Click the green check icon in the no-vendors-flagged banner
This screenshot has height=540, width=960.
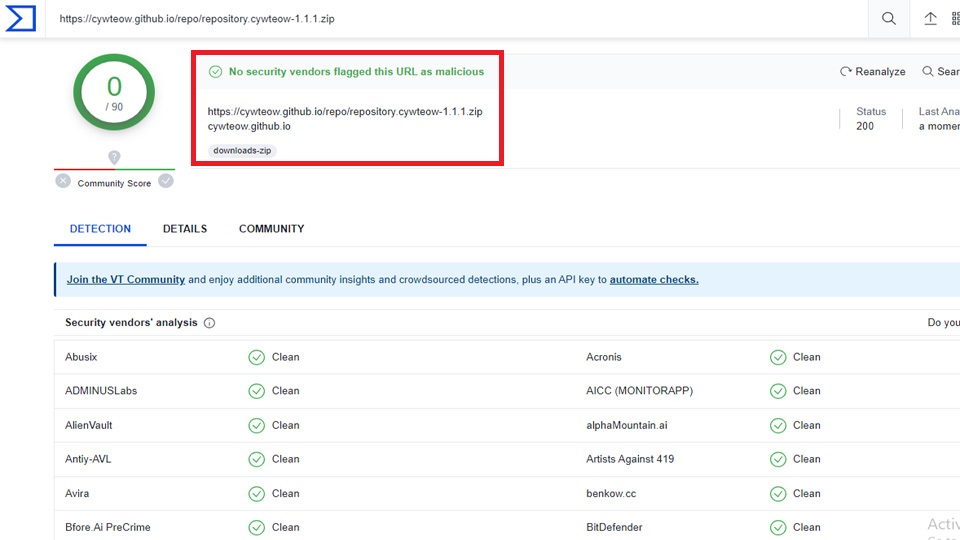[216, 72]
